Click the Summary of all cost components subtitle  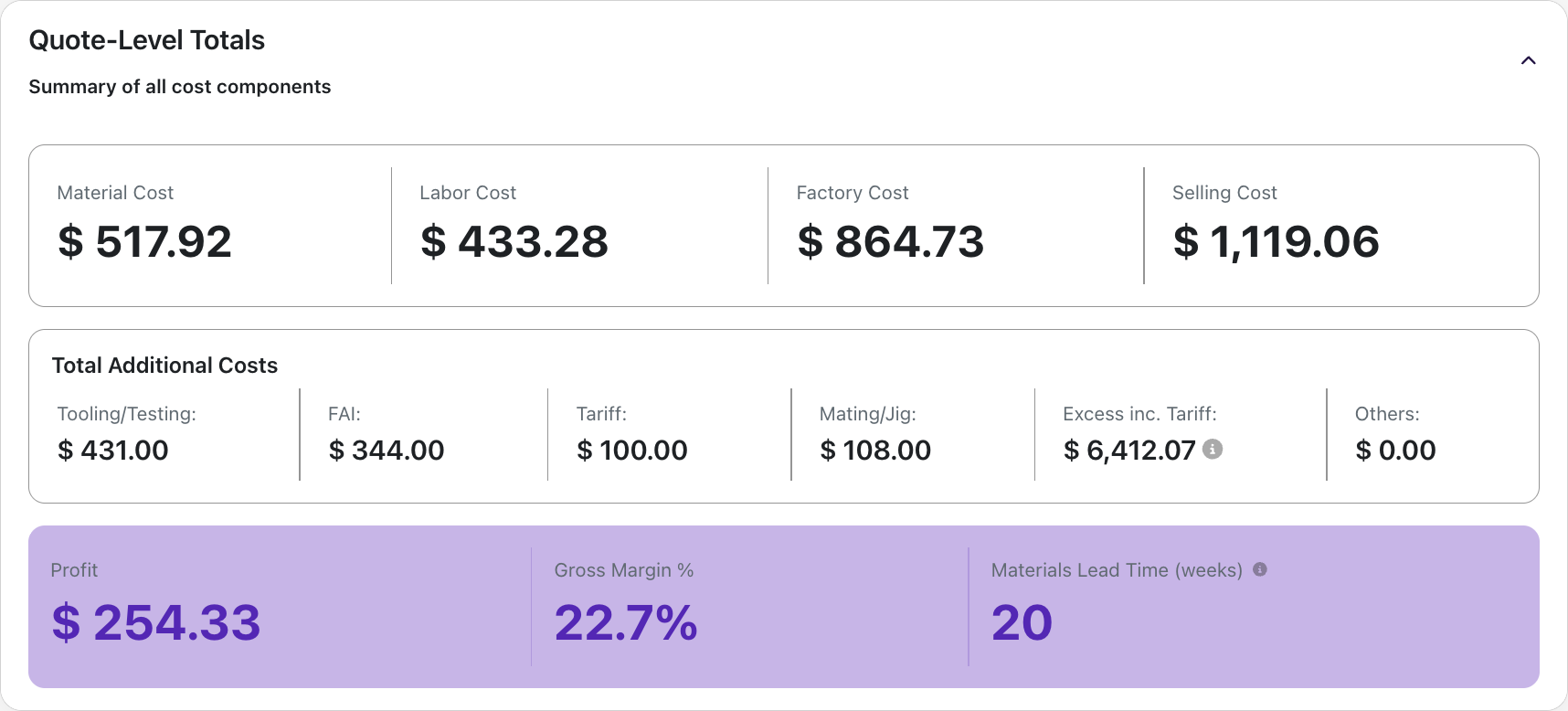[x=180, y=87]
